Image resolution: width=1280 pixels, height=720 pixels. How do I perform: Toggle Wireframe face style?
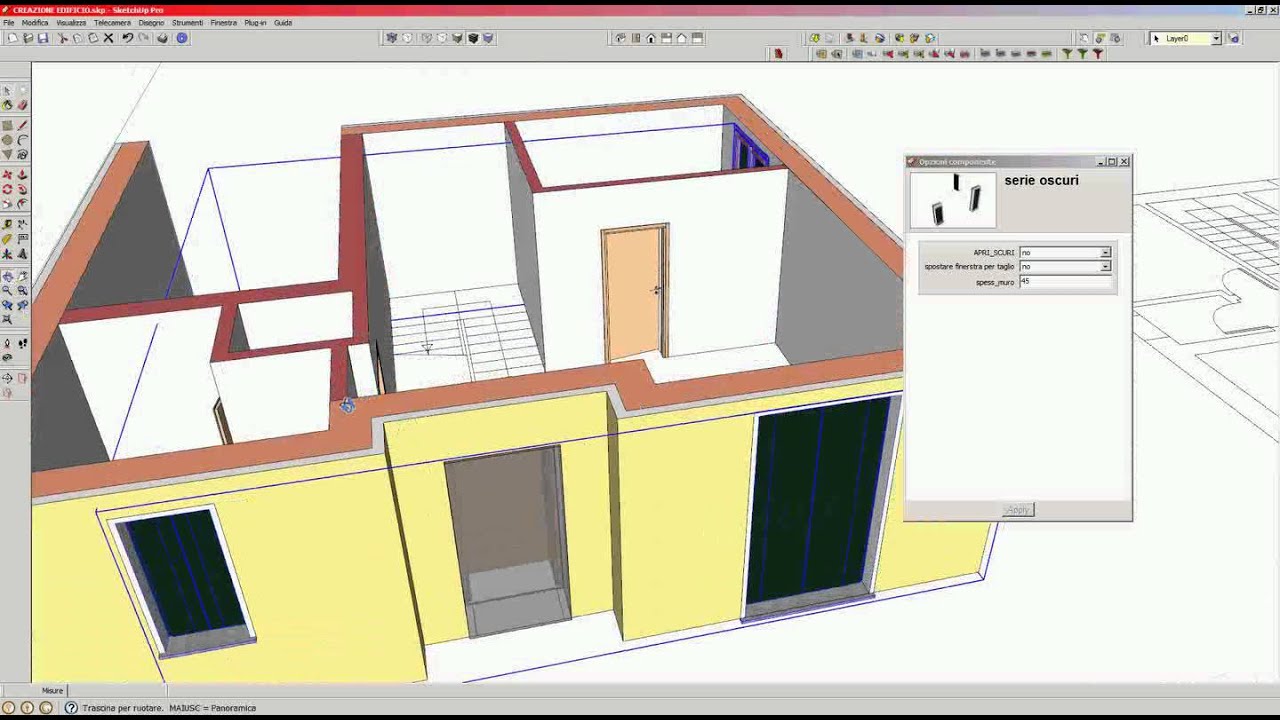coord(426,38)
